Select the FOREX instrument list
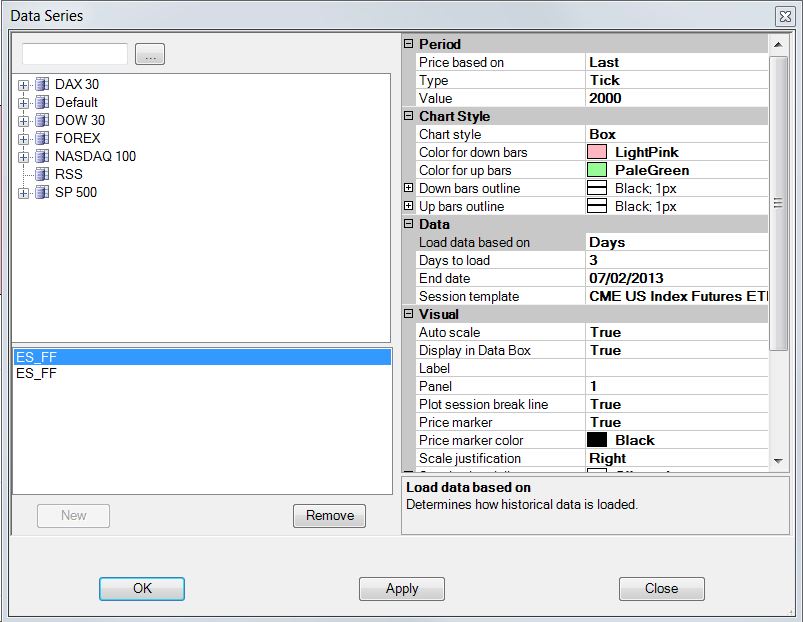Screen dimensions: 803x622 [x=77, y=138]
